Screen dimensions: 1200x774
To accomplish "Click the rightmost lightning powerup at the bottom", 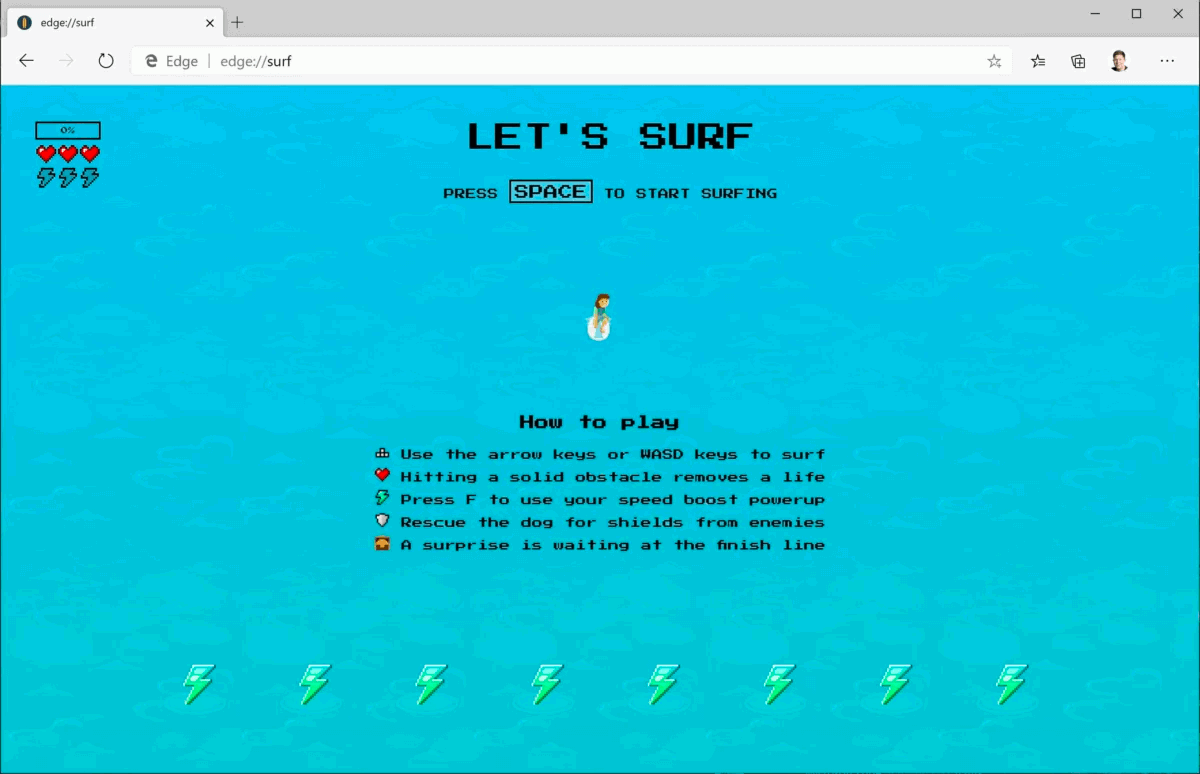I will [1011, 684].
